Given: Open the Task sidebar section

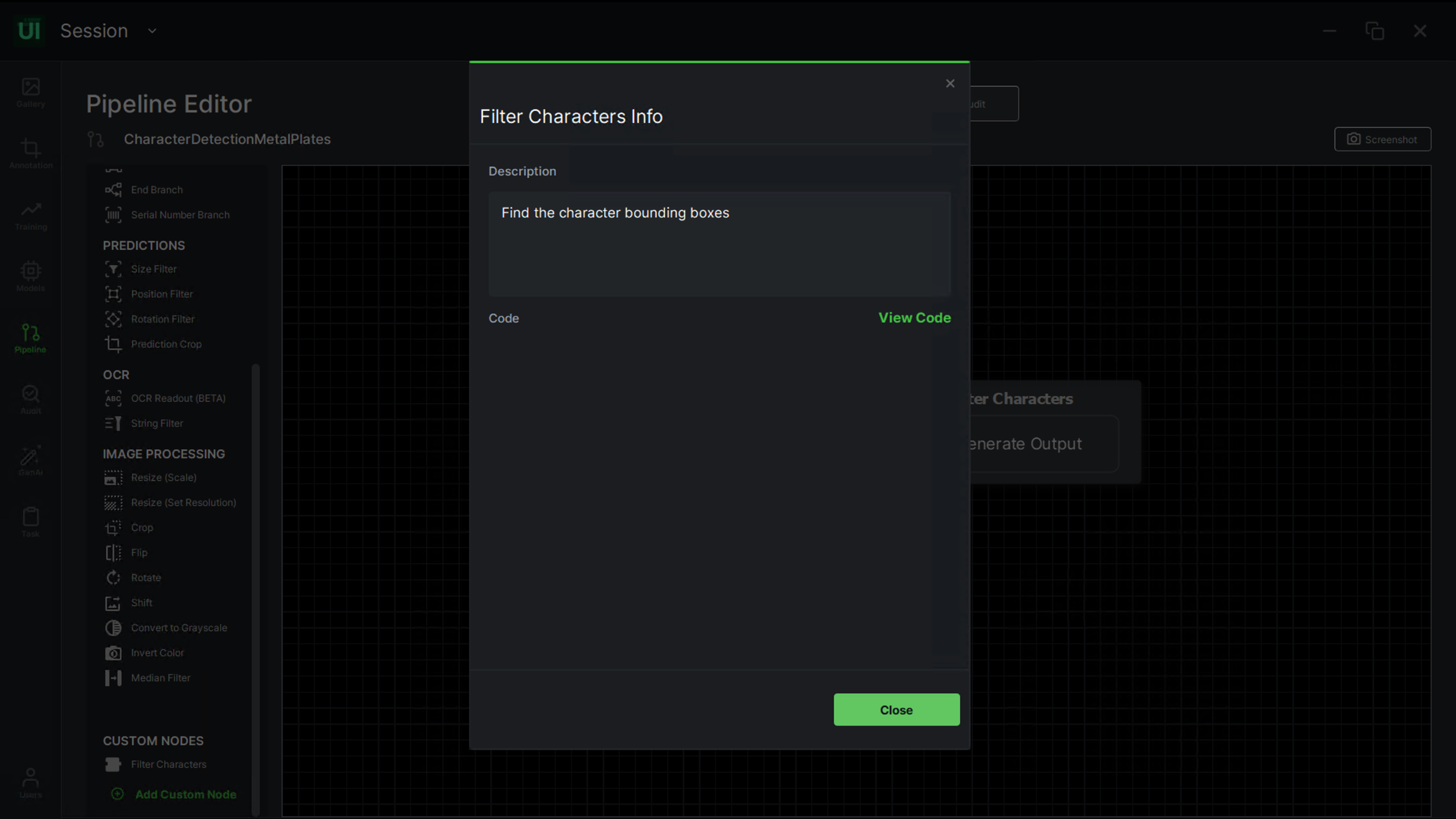Looking at the screenshot, I should (x=30, y=523).
